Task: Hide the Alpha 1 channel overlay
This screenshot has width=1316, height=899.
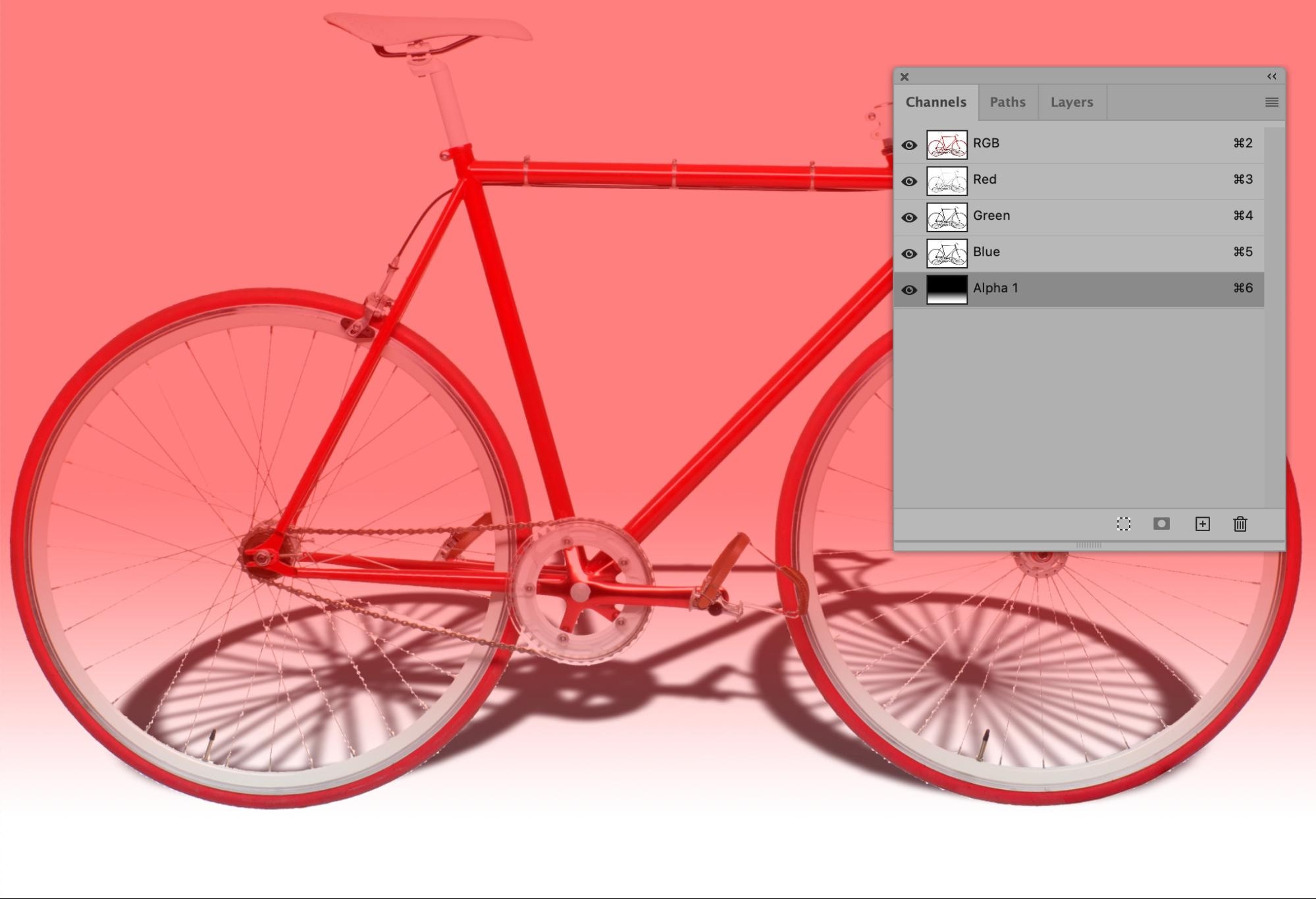Action: pyautogui.click(x=909, y=290)
